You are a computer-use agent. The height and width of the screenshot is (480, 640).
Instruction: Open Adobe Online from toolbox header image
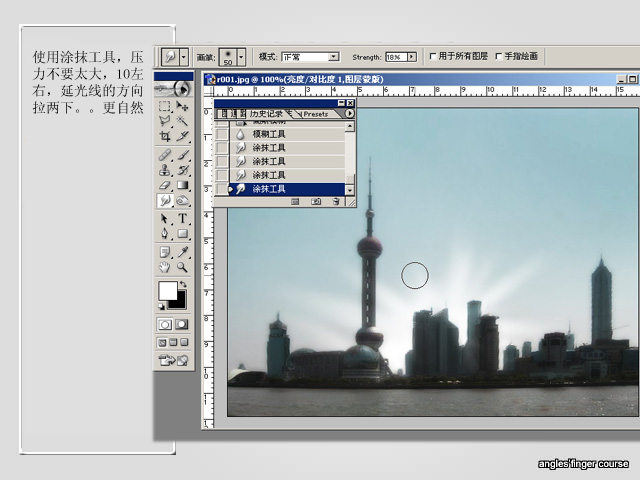[173, 88]
